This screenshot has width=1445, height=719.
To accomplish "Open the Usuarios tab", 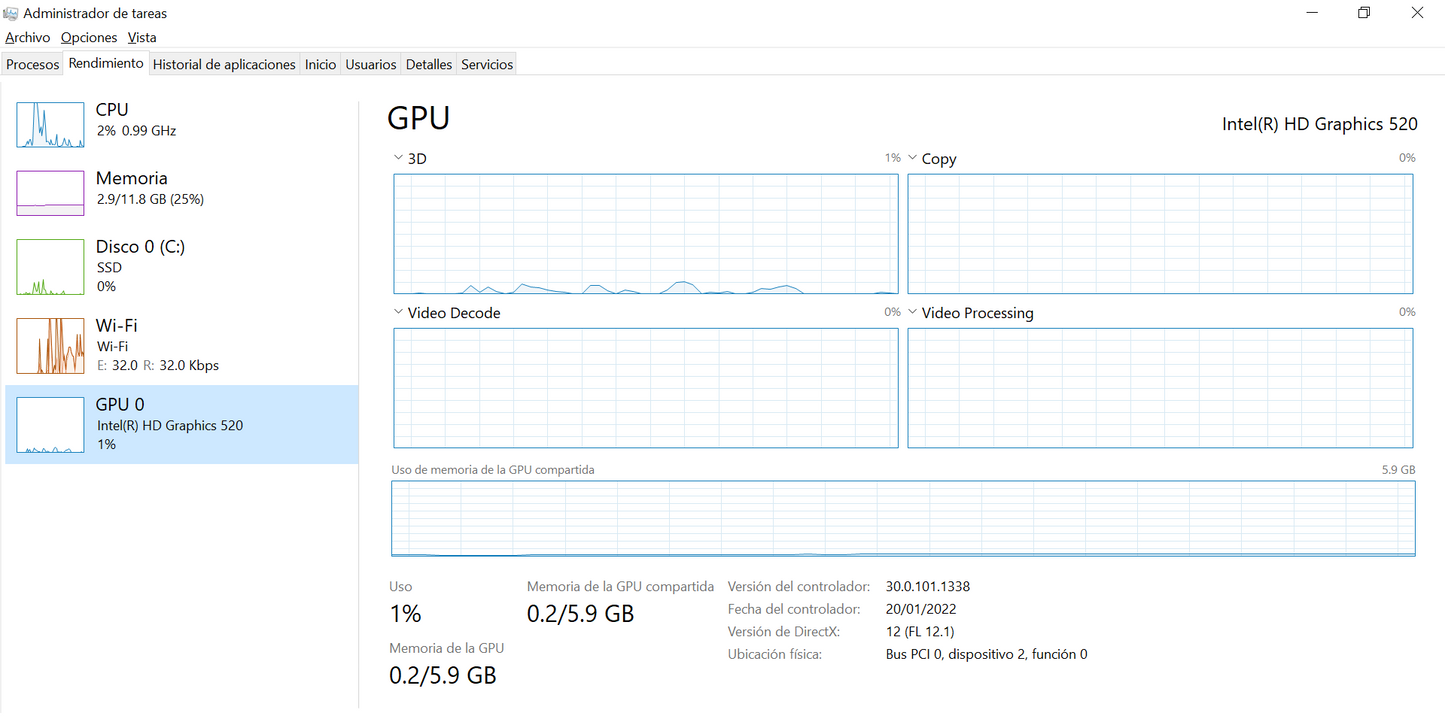I will (370, 64).
